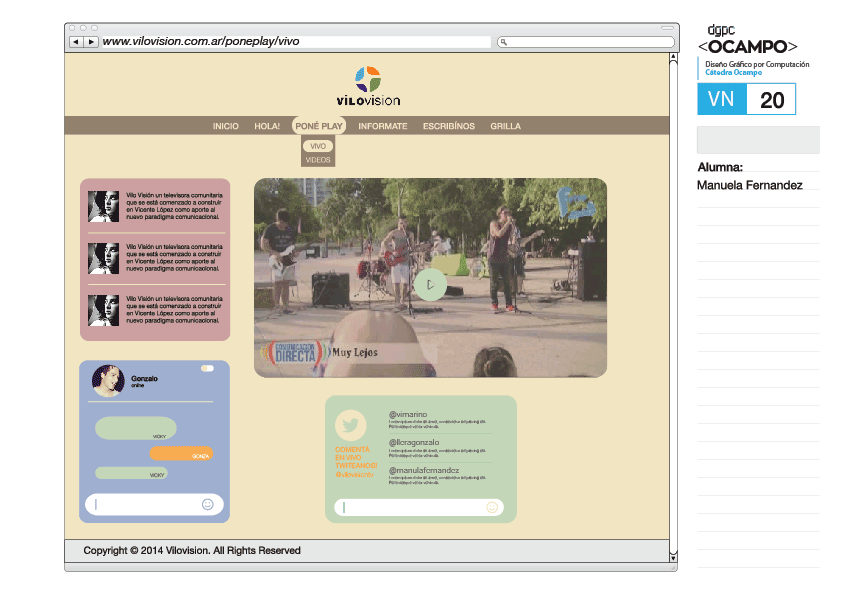
Task: Go to the INICIO menu item
Action: [x=226, y=126]
